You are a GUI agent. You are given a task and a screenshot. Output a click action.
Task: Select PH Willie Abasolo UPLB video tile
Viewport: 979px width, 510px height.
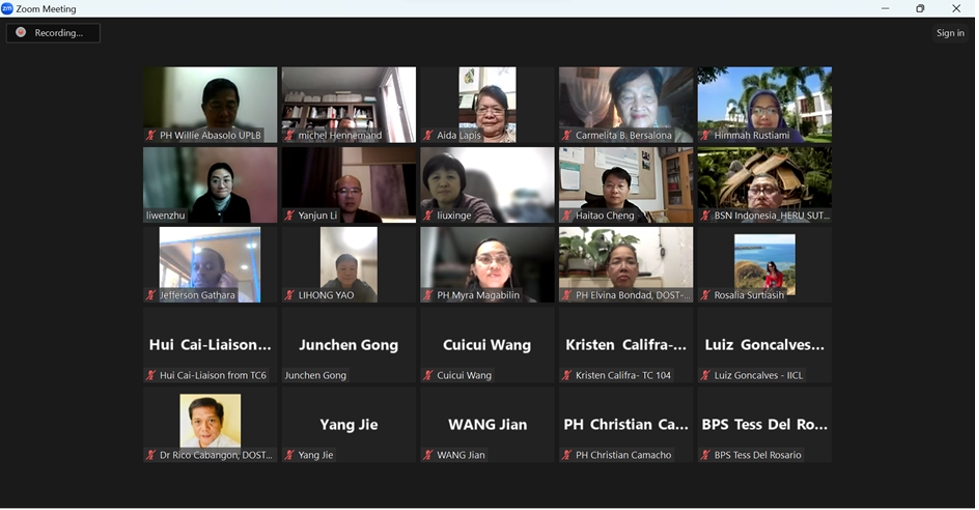tap(210, 105)
